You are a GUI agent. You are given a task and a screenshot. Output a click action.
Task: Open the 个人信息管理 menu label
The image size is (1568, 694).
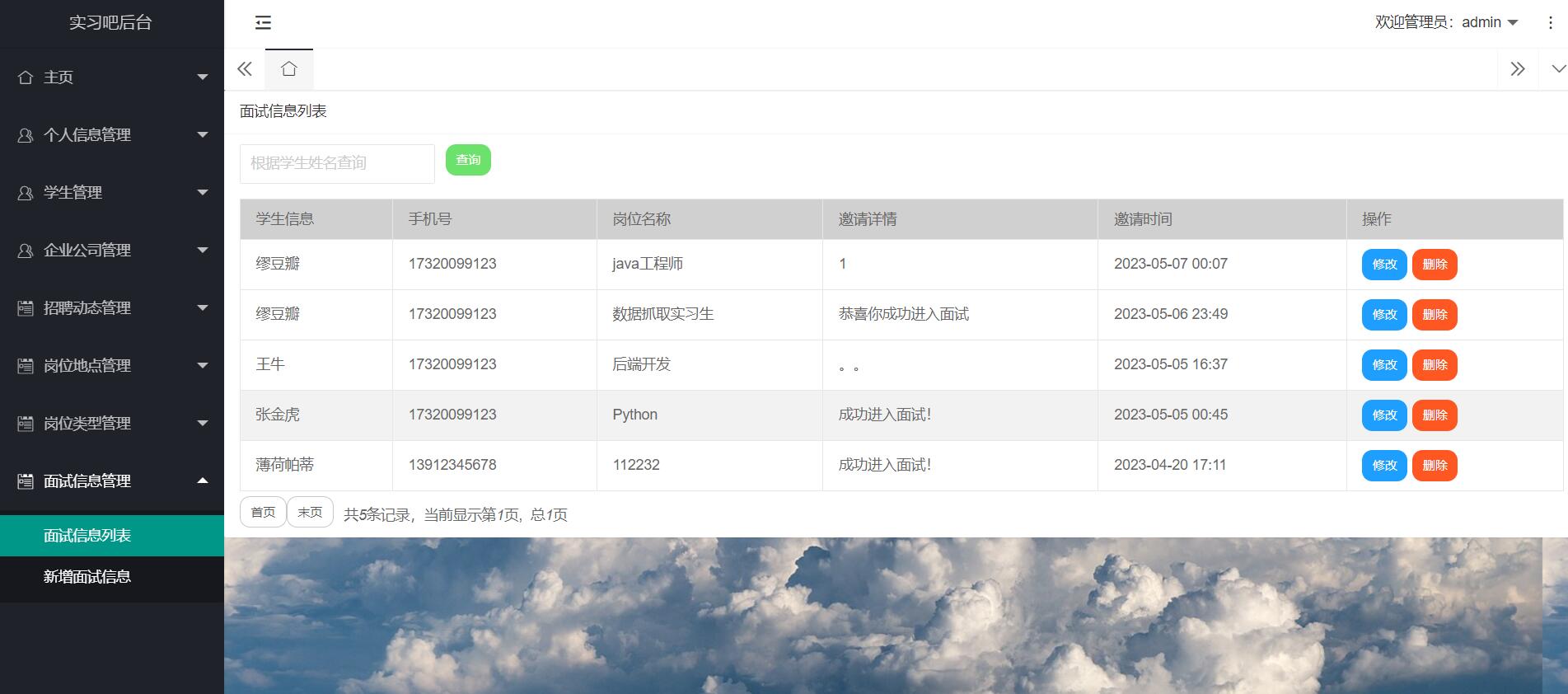[x=87, y=134]
